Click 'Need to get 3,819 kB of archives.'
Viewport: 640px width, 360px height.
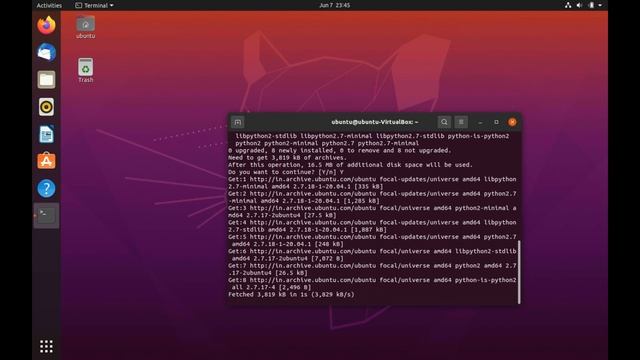(287, 158)
